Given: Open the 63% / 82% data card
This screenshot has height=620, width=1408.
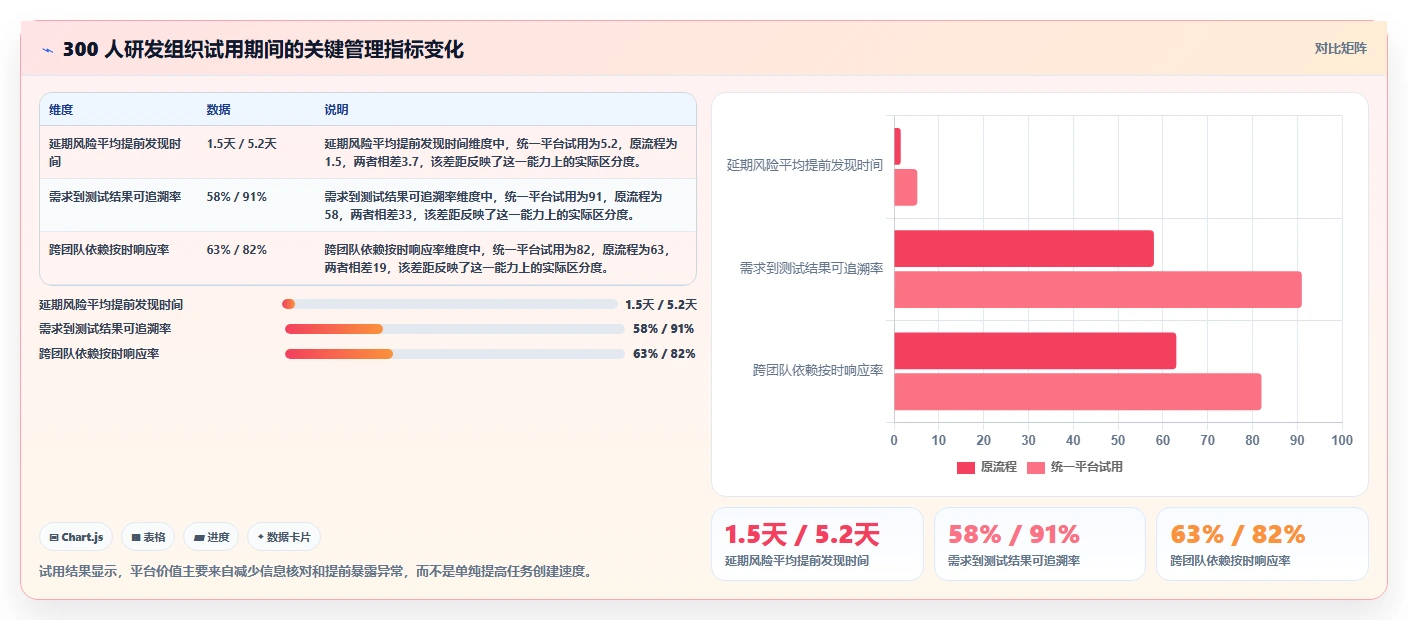Looking at the screenshot, I should click(1262, 544).
